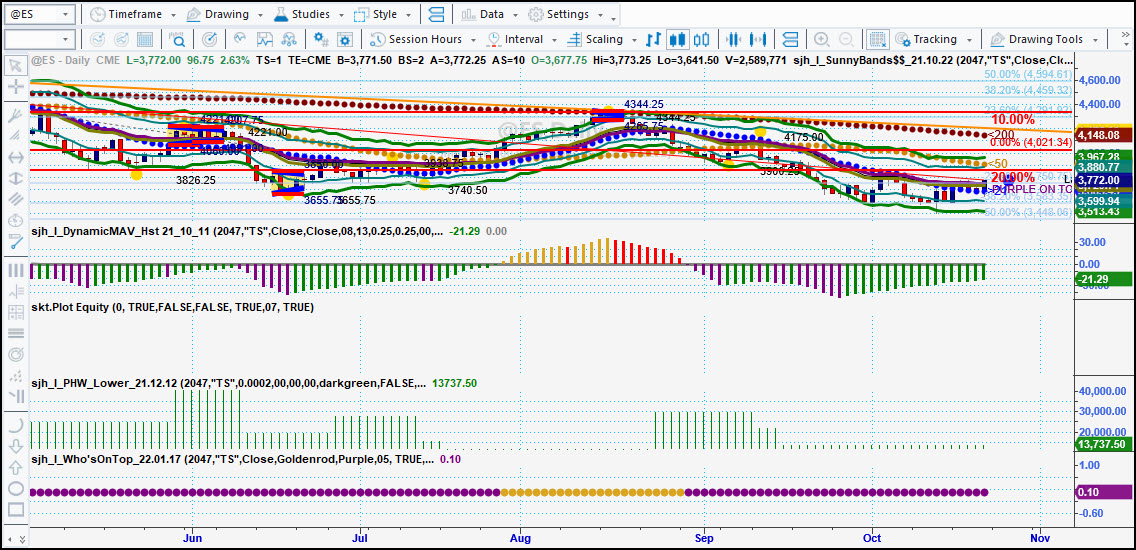Open the Drawing Tools dropdown

pyautogui.click(x=1045, y=39)
